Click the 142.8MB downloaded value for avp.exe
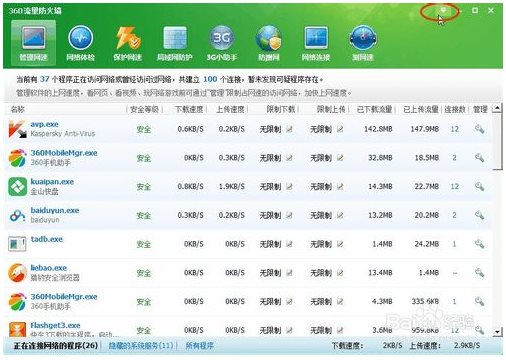Screen dimensions: 506x360 (x=378, y=129)
